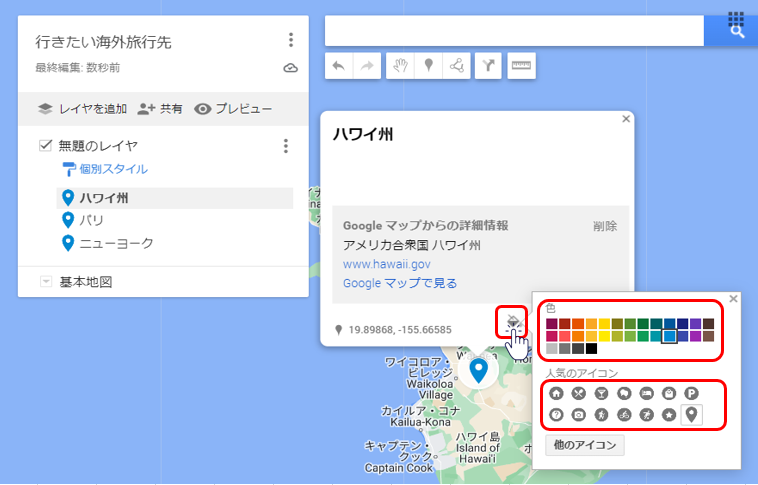This screenshot has height=485, width=758.
Task: Select ハワイ州 in the layer list
Action: (175, 198)
